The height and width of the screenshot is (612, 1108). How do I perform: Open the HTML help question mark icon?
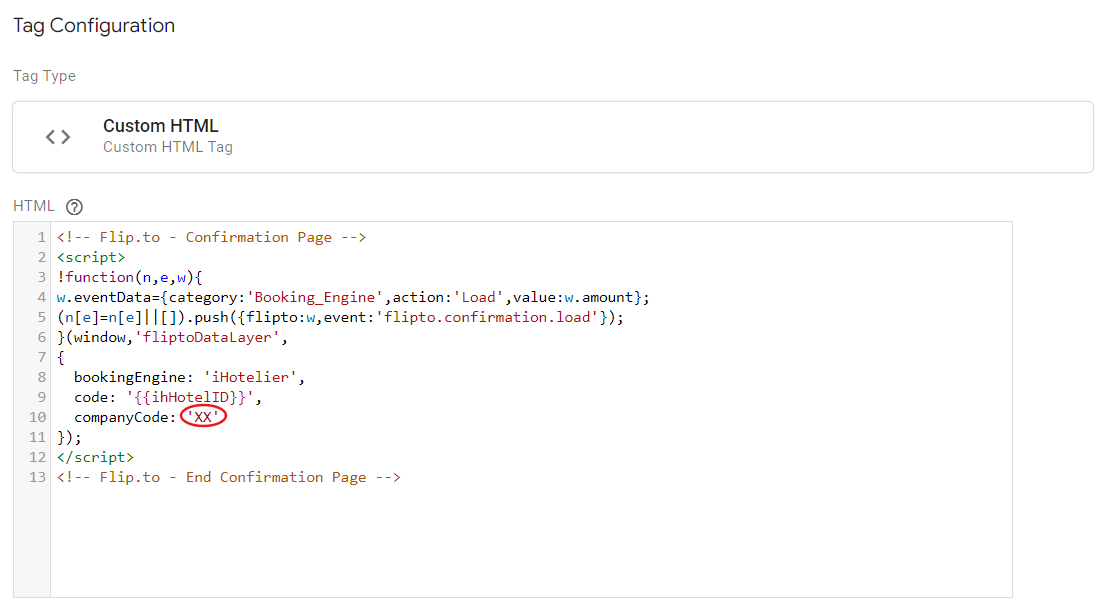[x=74, y=207]
